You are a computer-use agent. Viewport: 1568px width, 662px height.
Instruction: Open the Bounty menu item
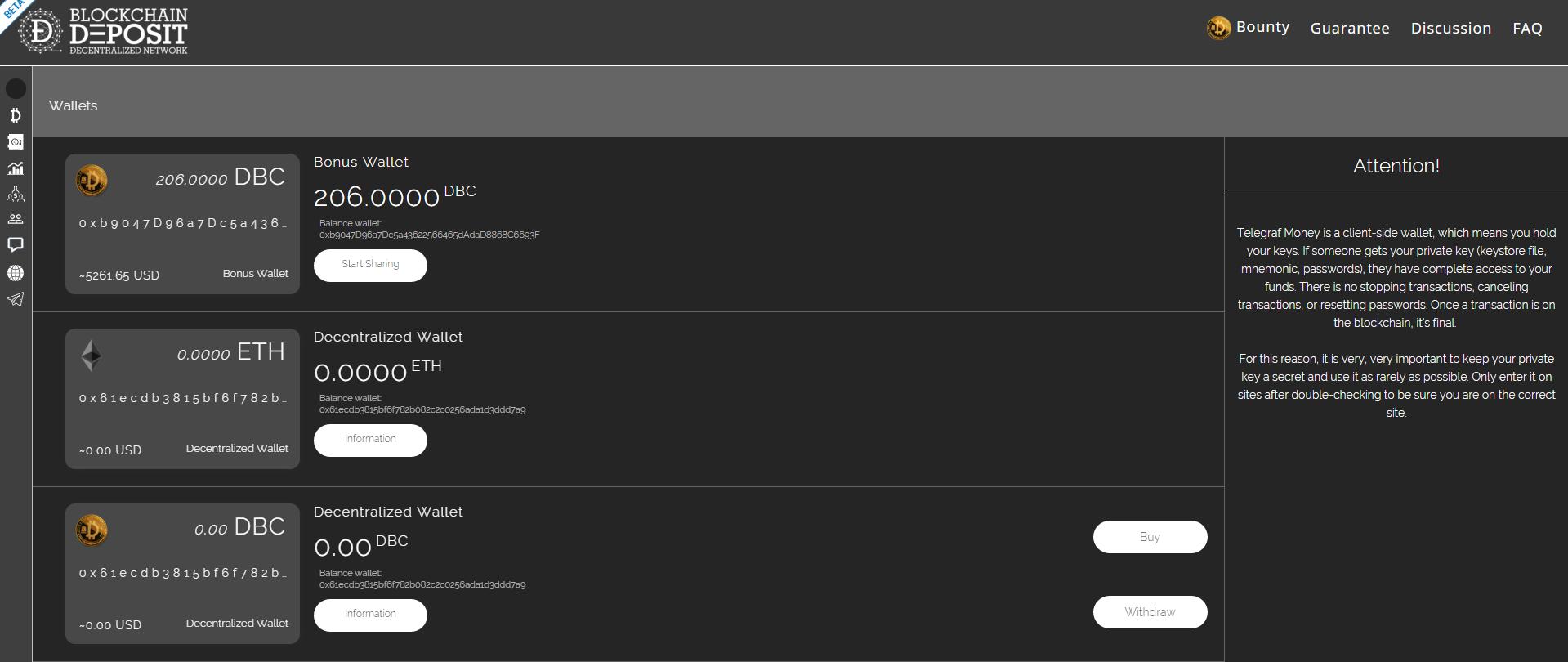click(1249, 28)
